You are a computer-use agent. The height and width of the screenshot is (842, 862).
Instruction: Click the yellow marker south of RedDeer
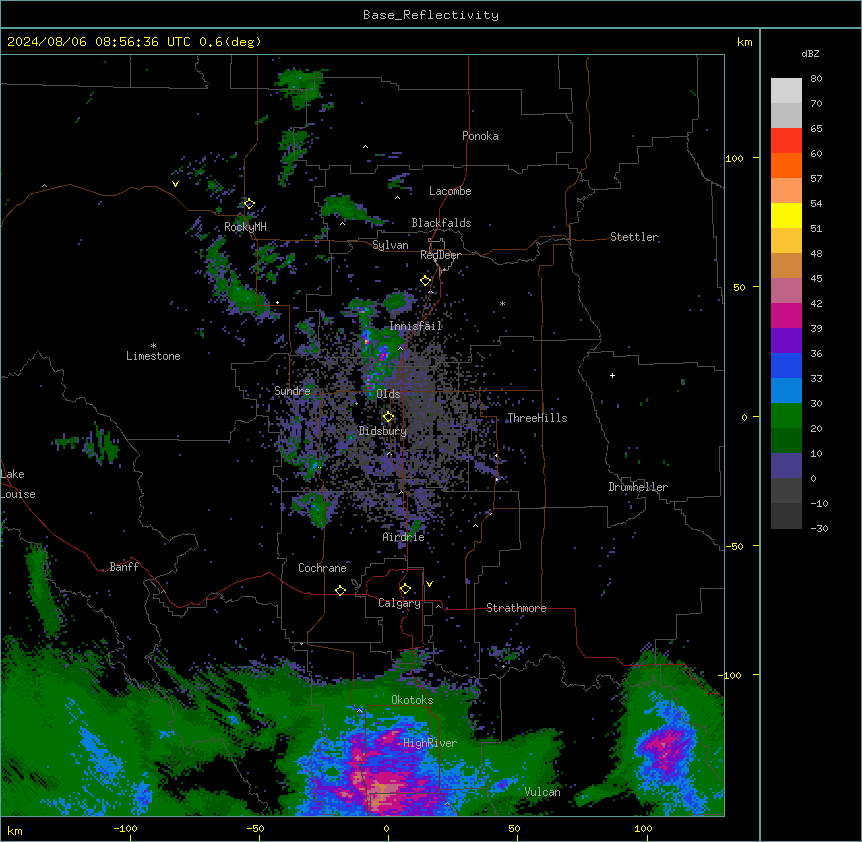pyautogui.click(x=426, y=281)
